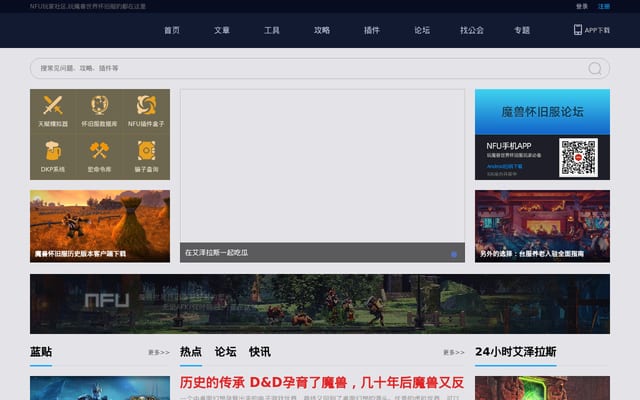The image size is (640, 400).
Task: Open the 专题 navigation item
Action: click(x=522, y=30)
